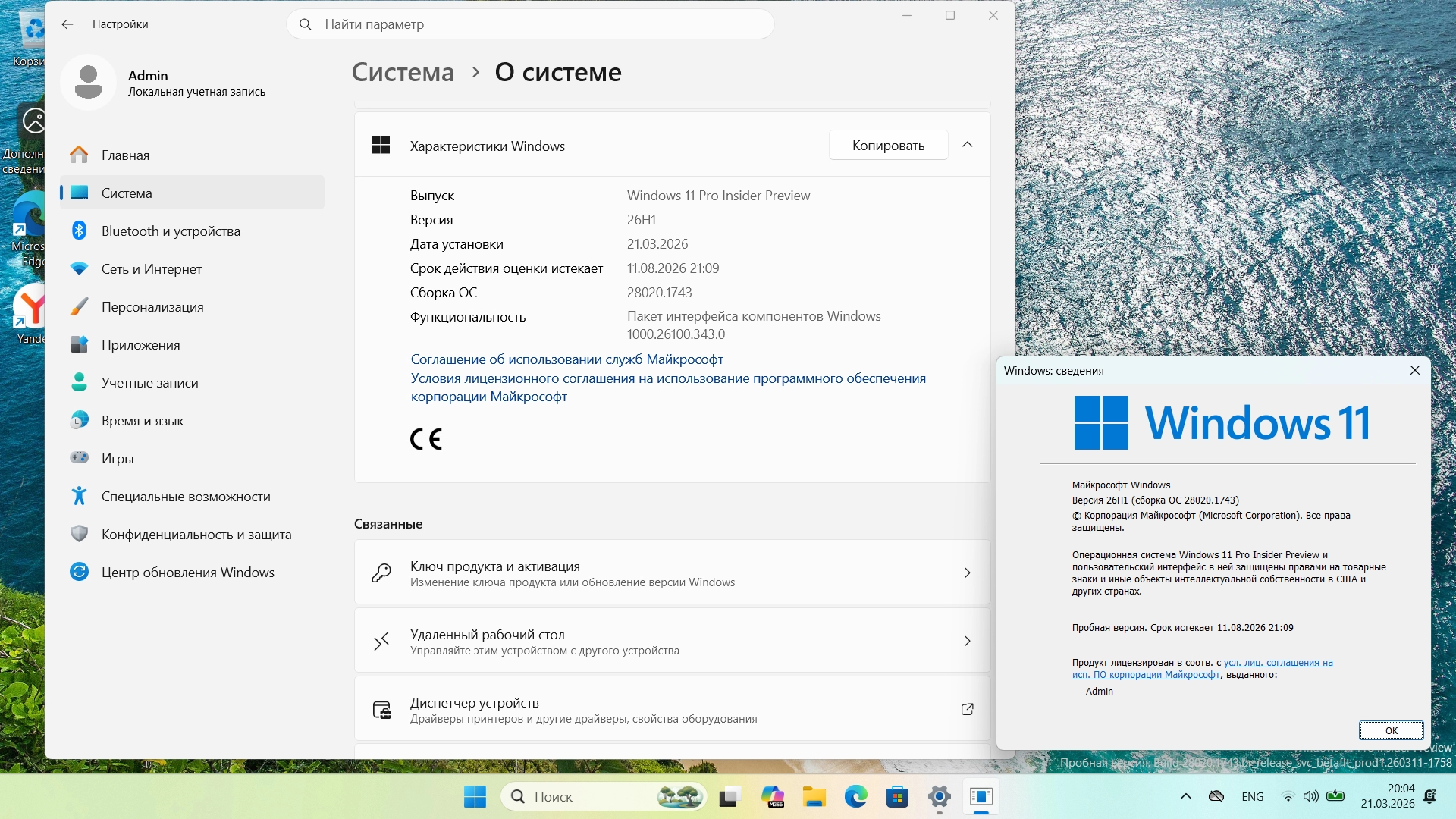Click the Специальные возможности accessibility icon
1456x819 pixels.
(x=79, y=496)
